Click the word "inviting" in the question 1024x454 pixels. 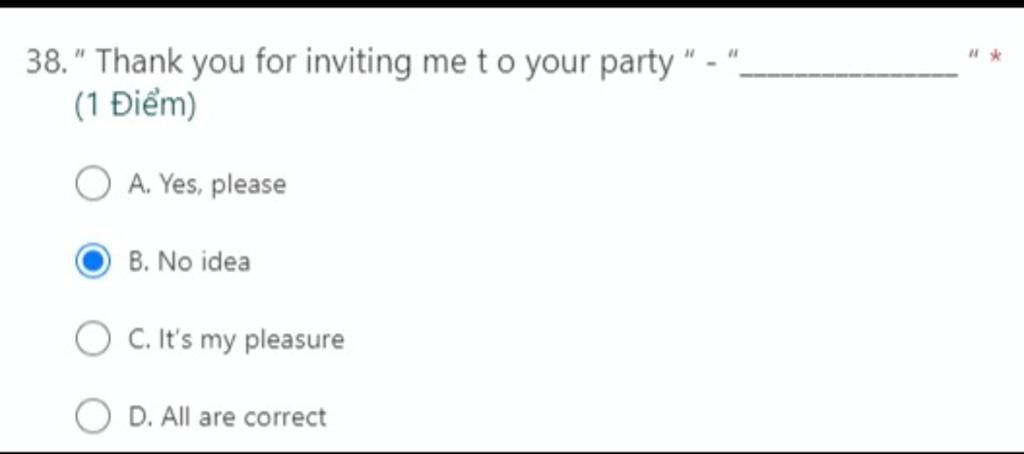tap(359, 64)
